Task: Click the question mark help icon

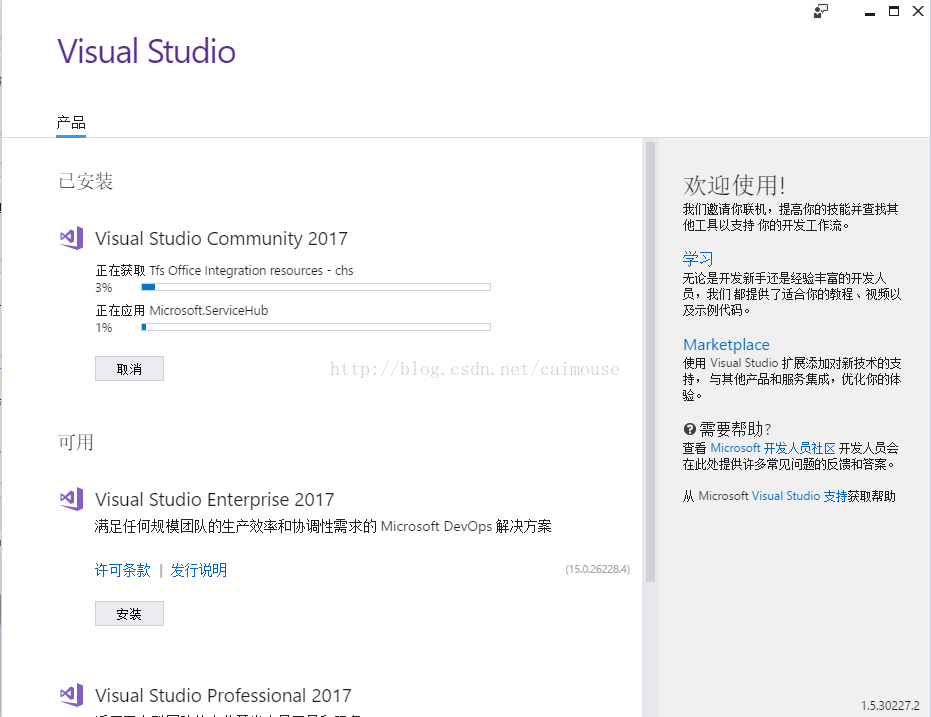Action: tap(689, 429)
